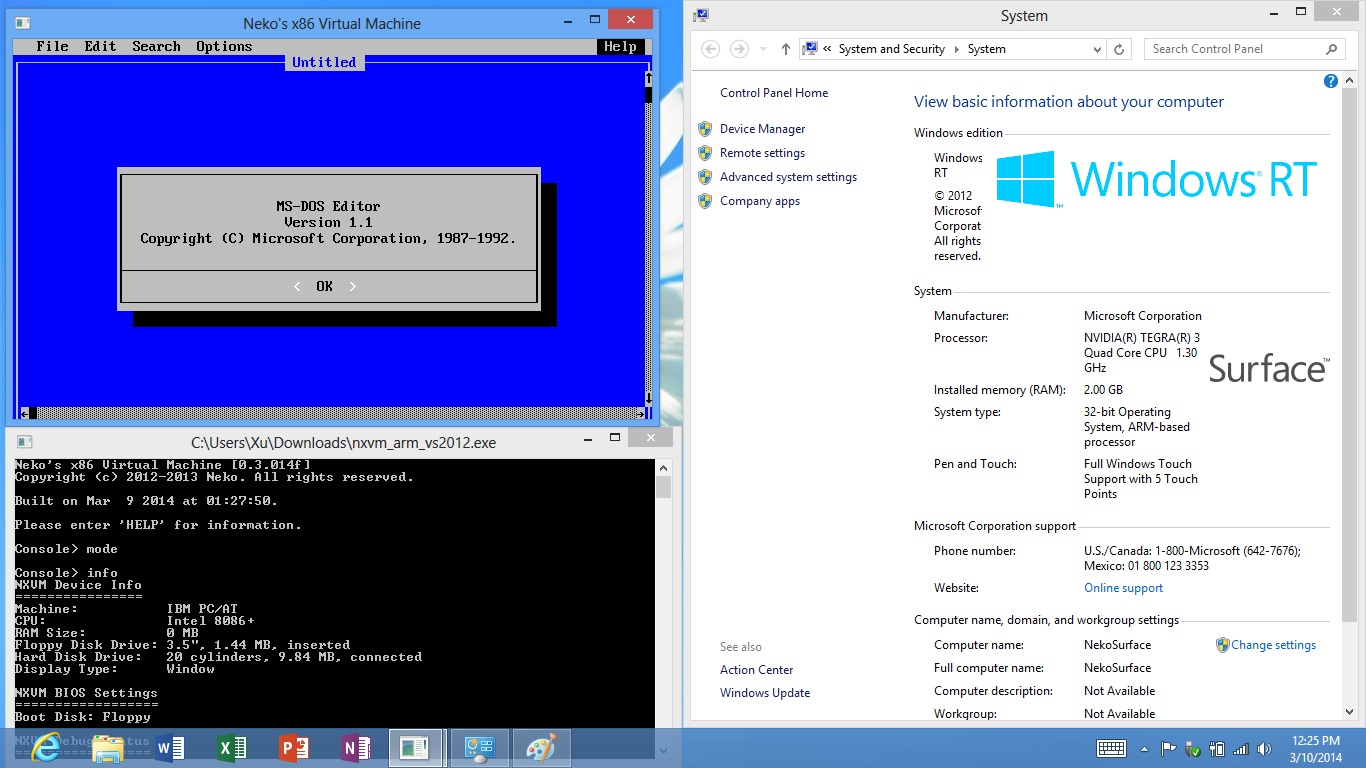This screenshot has height=768, width=1366.
Task: Show hidden tray icons
Action: tap(1145, 748)
